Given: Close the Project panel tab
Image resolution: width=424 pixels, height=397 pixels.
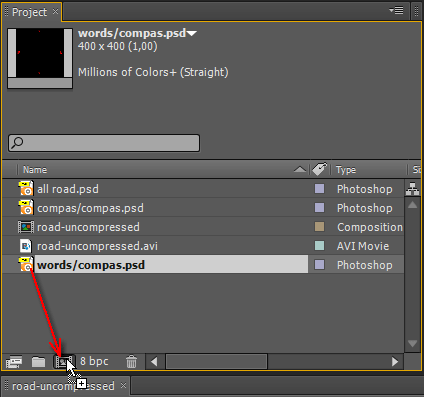Looking at the screenshot, I should (x=55, y=12).
